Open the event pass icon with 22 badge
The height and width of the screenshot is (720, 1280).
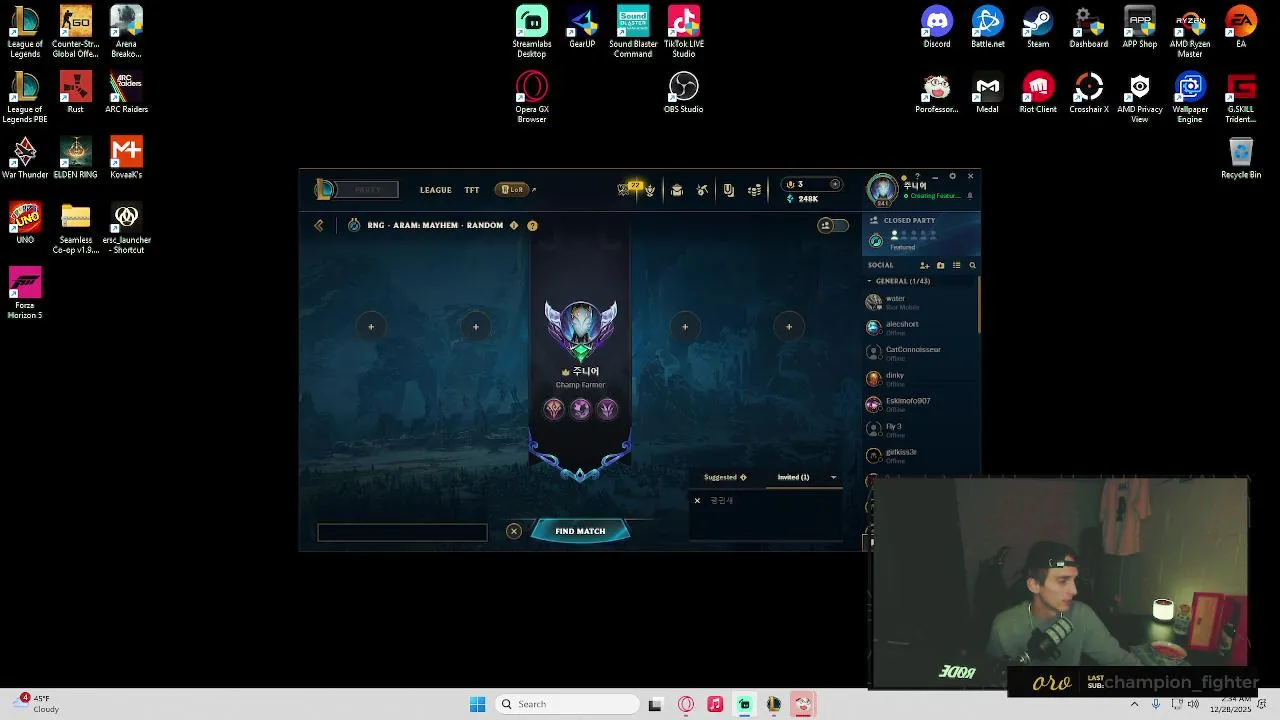coord(626,189)
